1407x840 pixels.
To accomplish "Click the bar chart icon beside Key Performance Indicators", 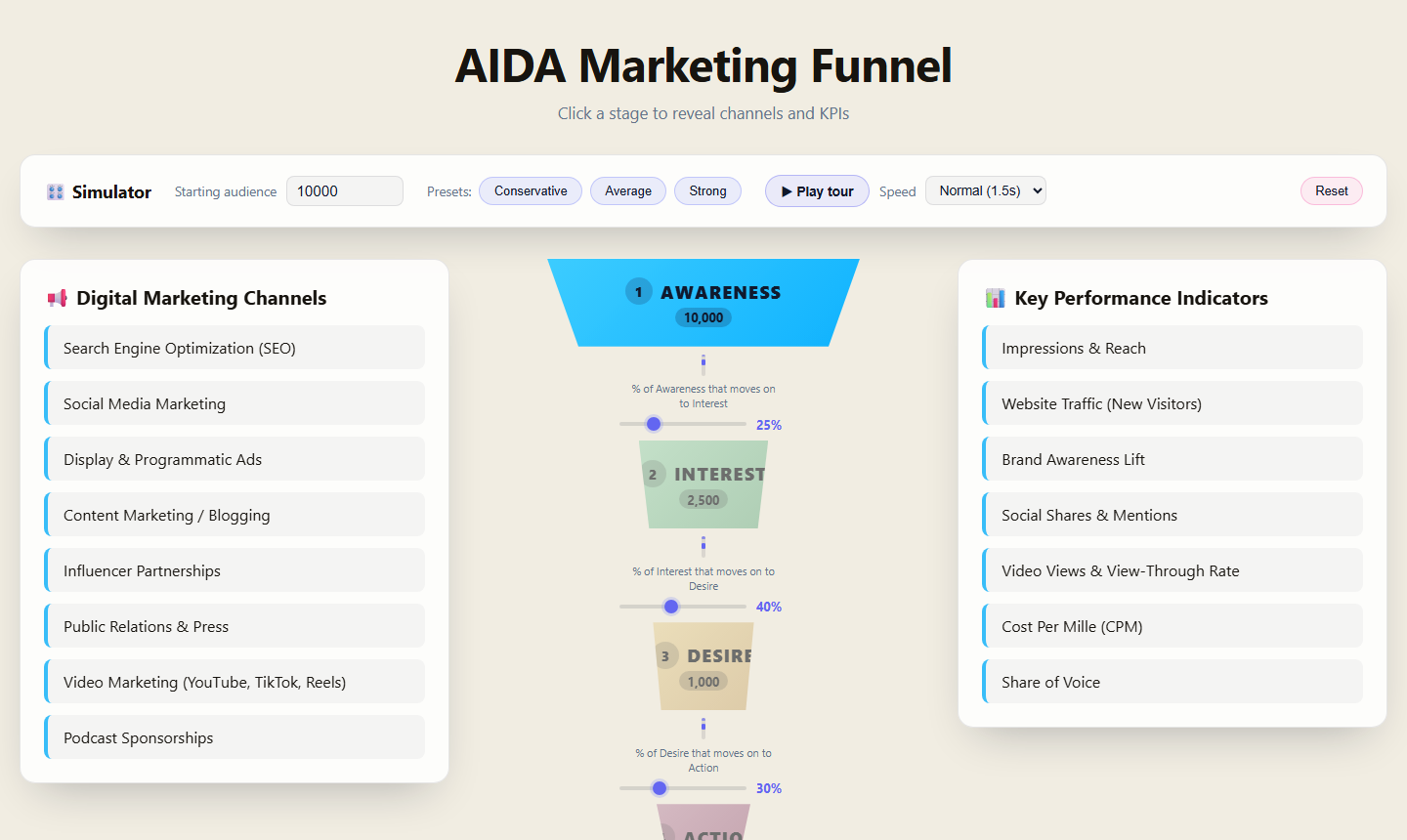I will 995,298.
